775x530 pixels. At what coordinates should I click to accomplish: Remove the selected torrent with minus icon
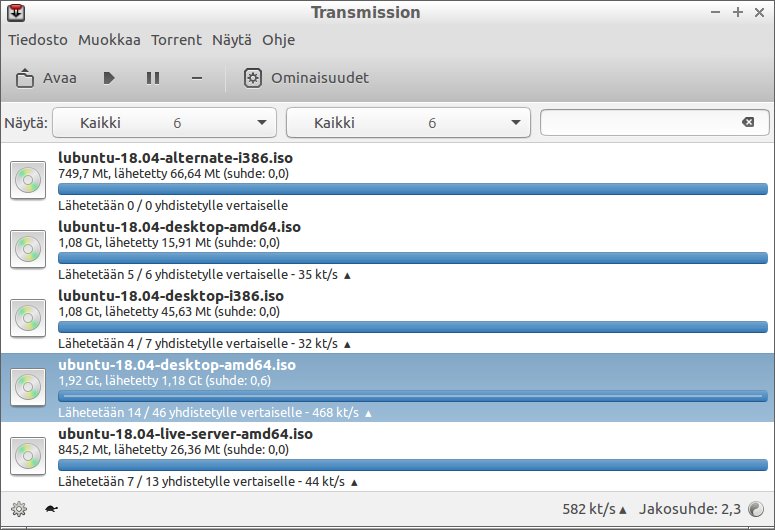tap(197, 78)
